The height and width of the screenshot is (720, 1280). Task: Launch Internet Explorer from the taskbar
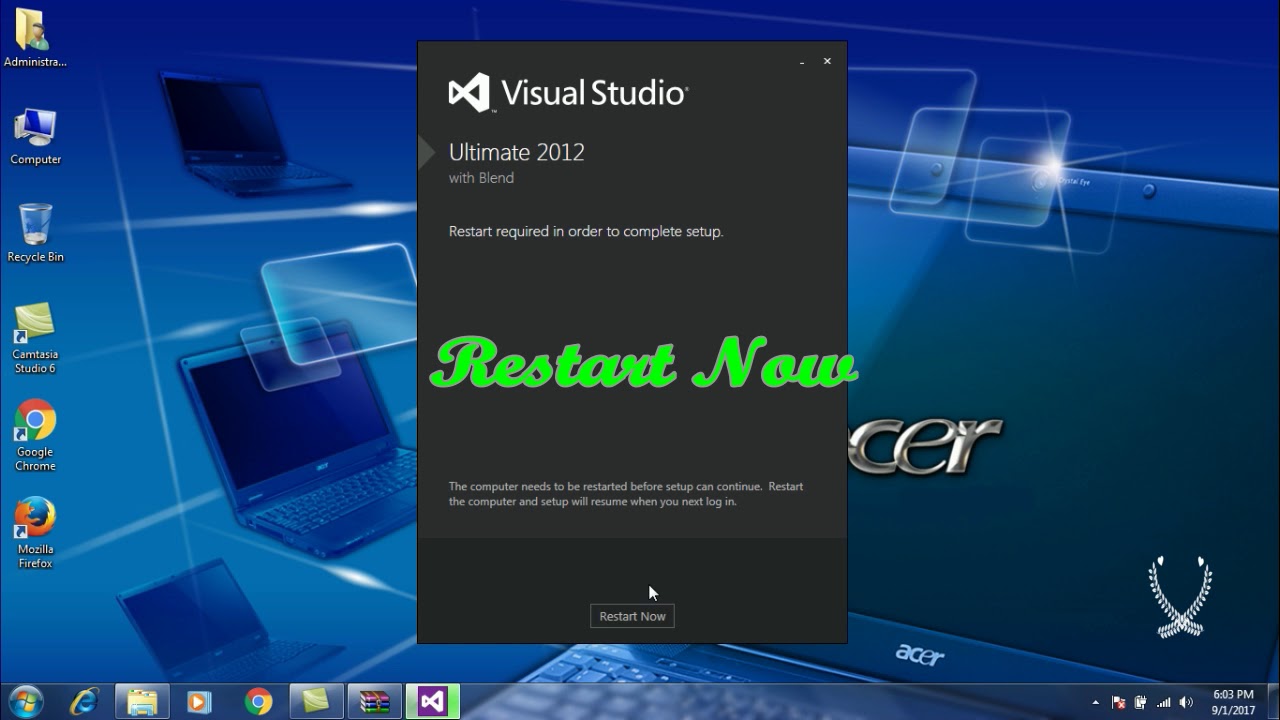(x=86, y=702)
